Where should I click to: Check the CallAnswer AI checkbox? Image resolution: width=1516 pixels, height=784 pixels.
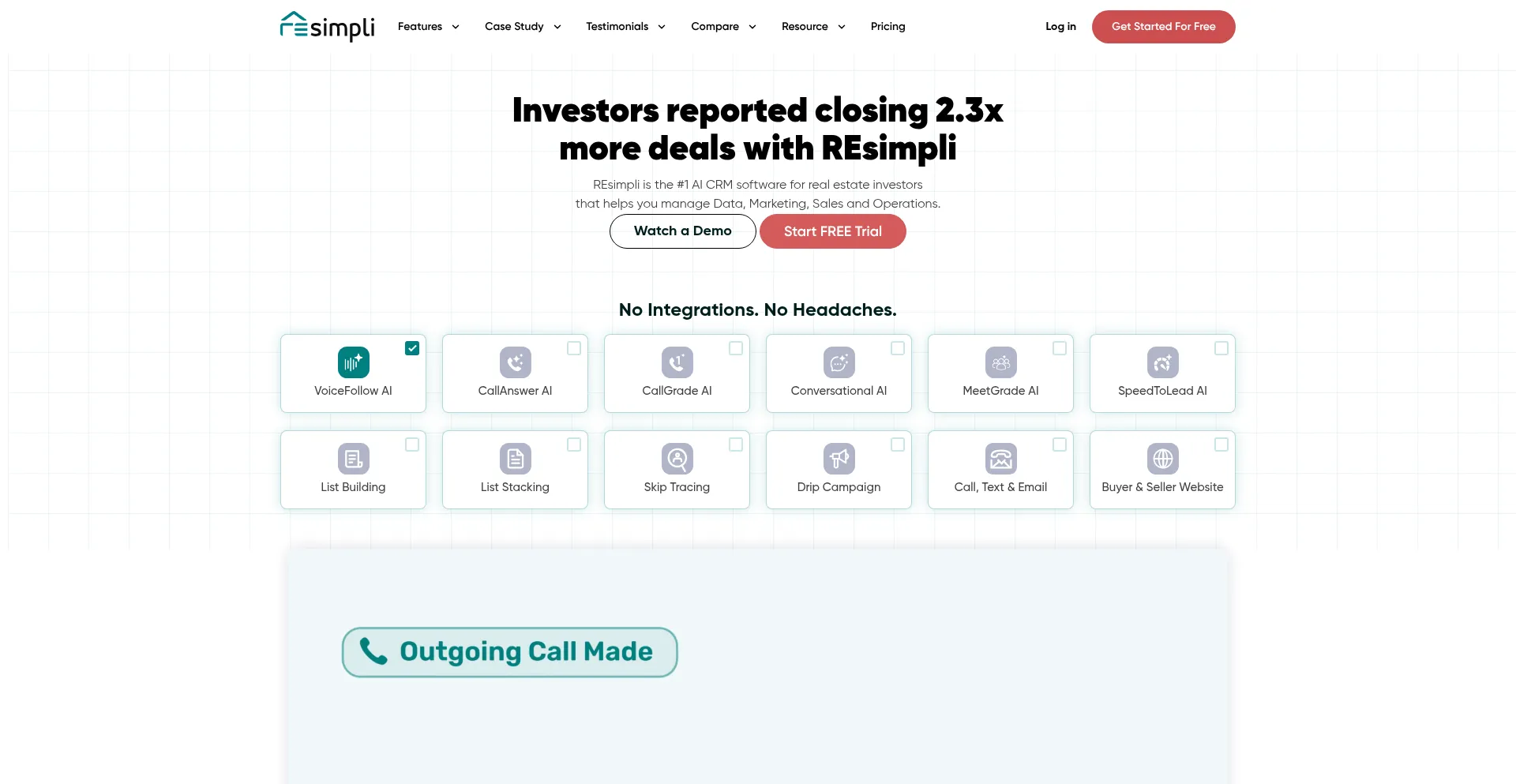pos(574,348)
